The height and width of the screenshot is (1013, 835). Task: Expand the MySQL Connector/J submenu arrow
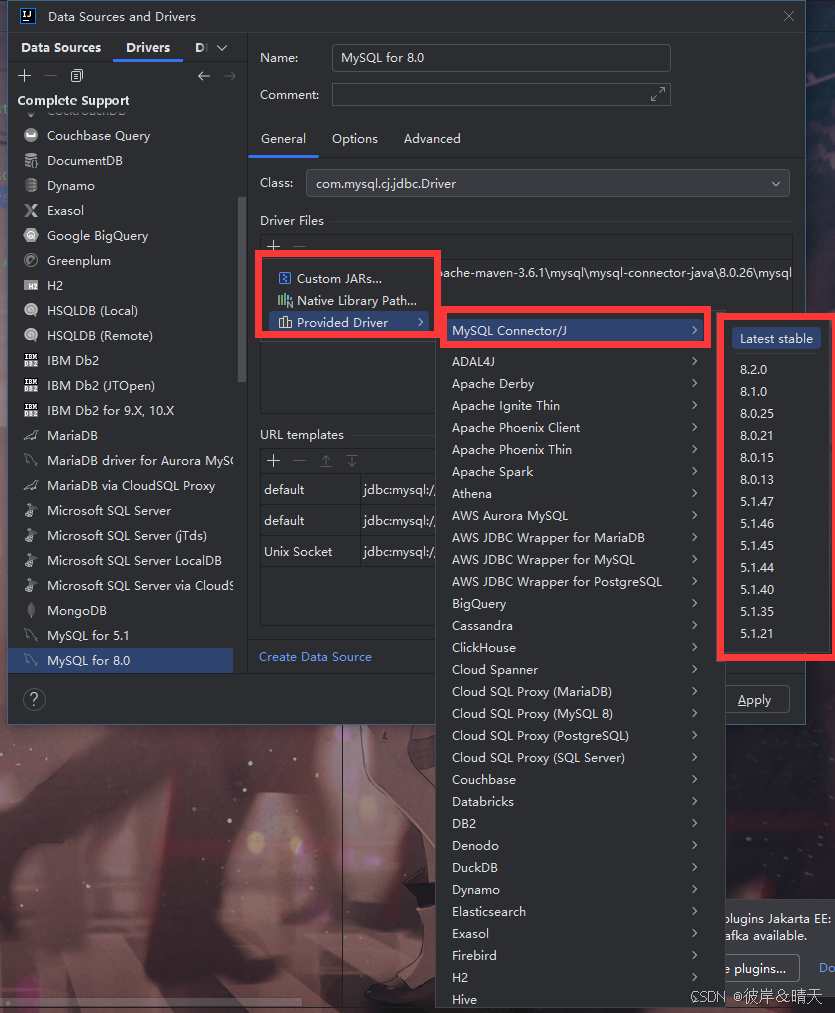694,330
